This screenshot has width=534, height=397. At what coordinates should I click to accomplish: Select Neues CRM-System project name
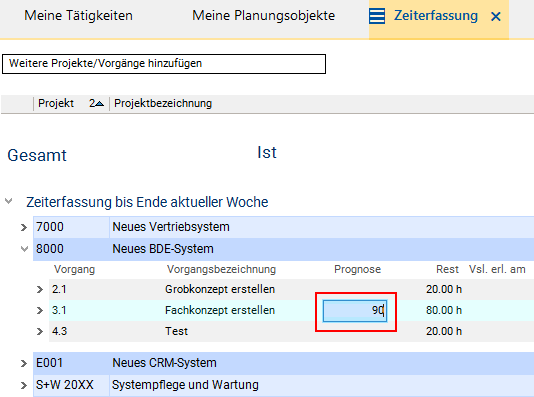pyautogui.click(x=164, y=363)
